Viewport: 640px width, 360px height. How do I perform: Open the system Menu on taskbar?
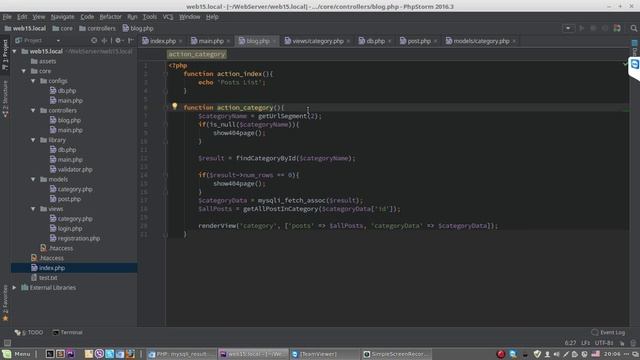[x=16, y=354]
